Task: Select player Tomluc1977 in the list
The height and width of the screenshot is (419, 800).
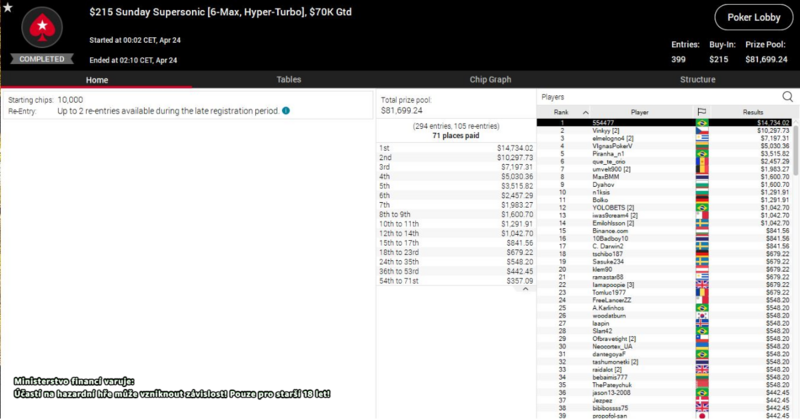Action: click(x=609, y=292)
